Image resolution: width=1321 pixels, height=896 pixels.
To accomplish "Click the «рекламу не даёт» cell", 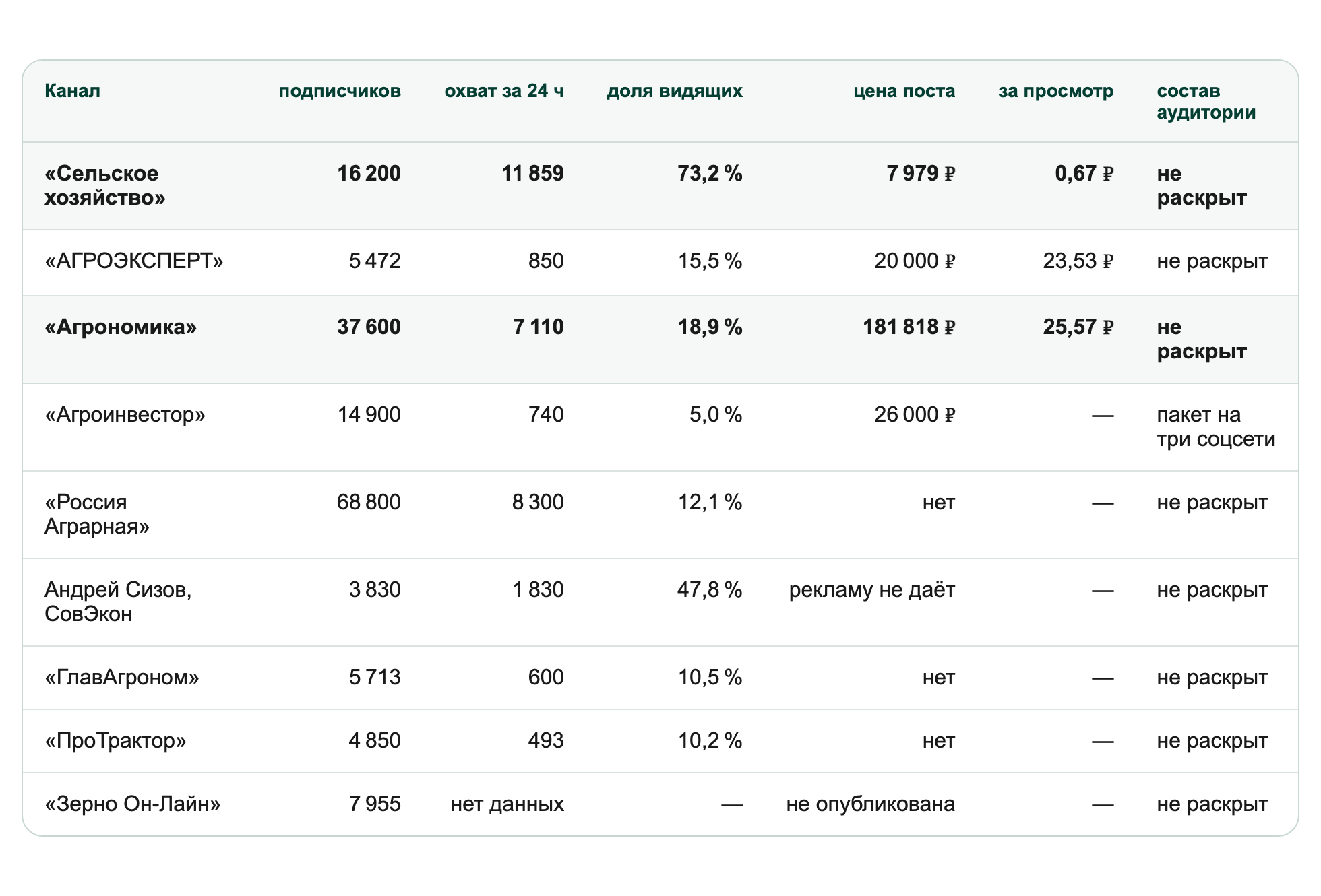I will pos(872,590).
